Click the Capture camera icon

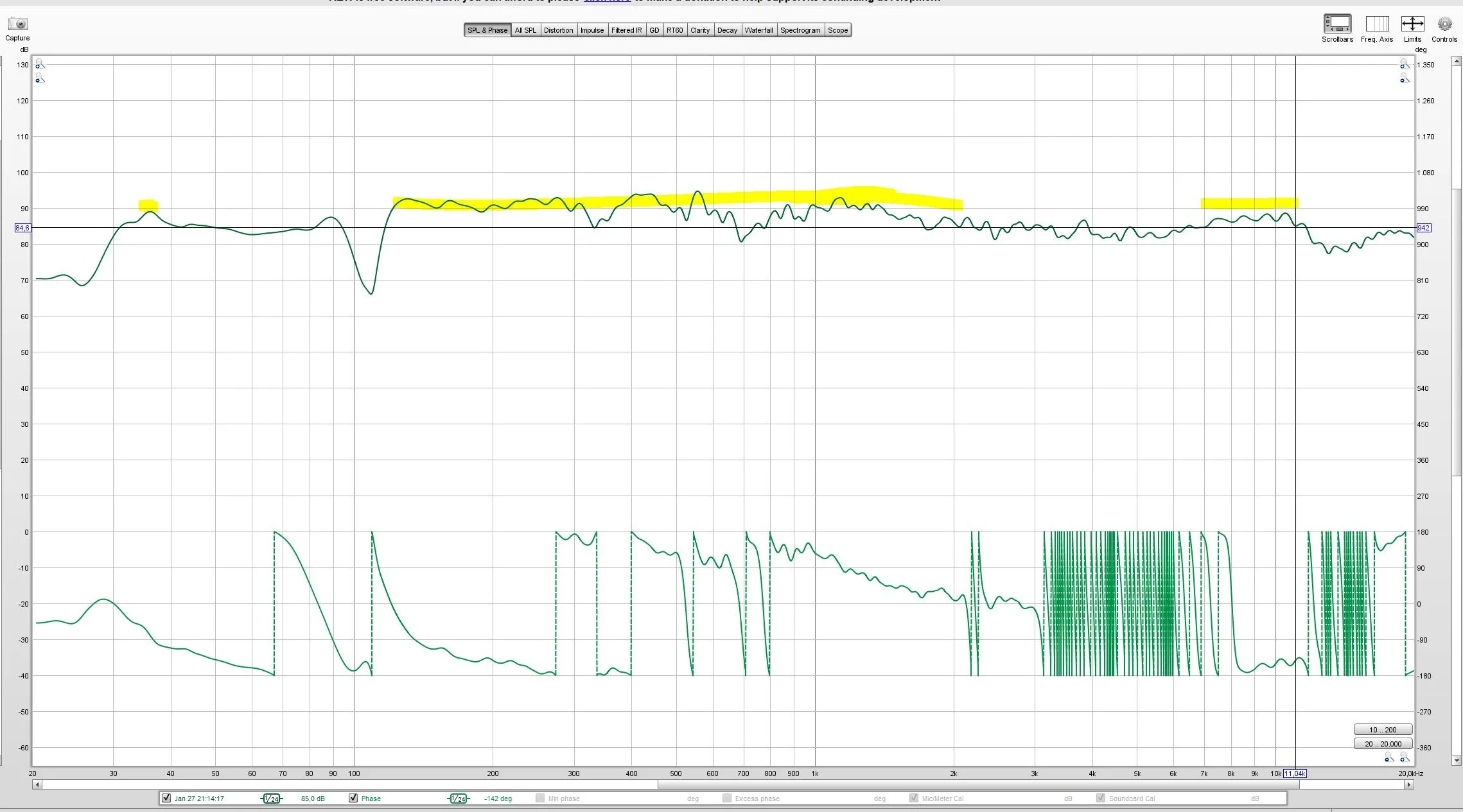pyautogui.click(x=17, y=24)
